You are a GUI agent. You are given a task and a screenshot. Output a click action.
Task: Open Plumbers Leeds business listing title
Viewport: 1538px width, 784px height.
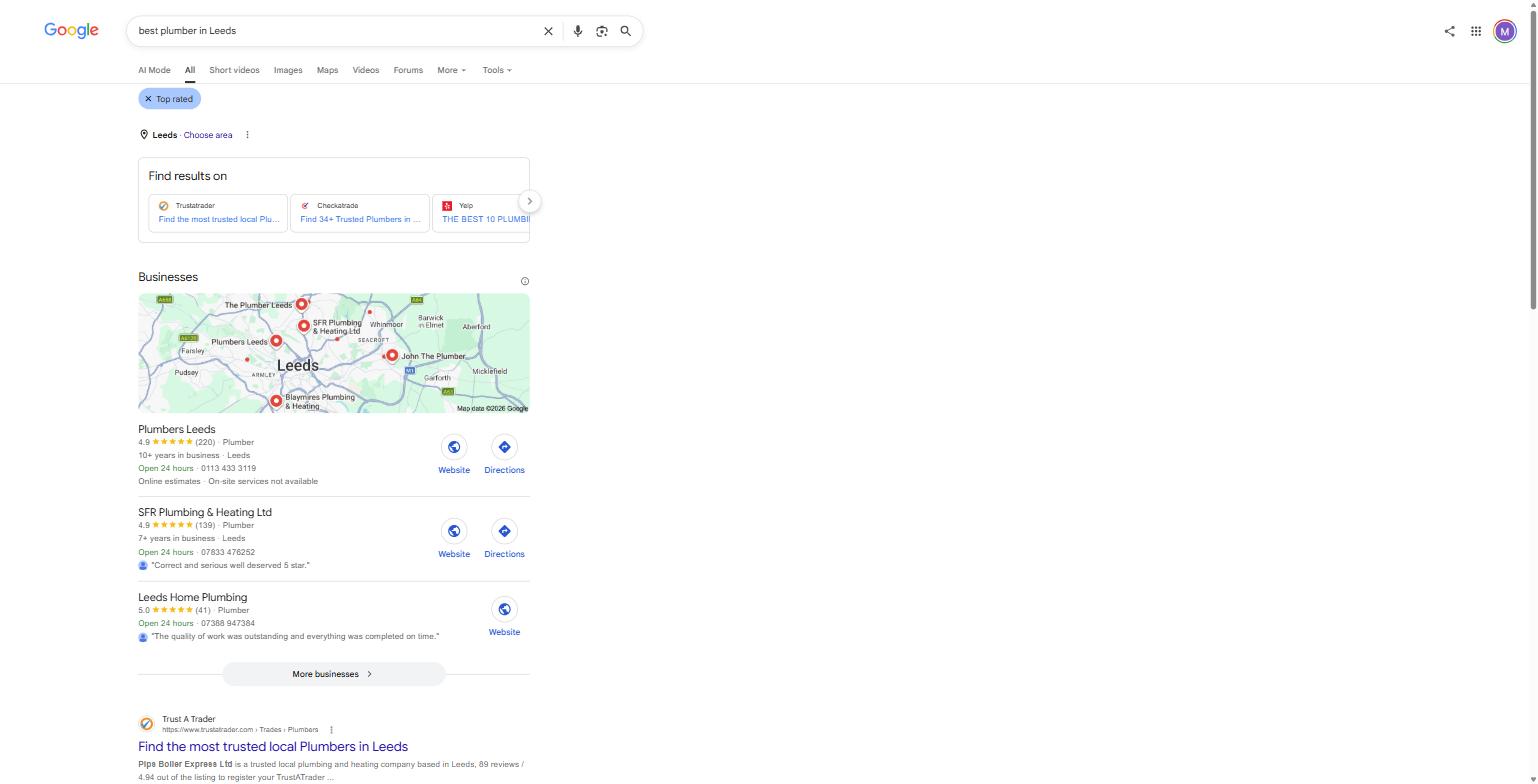(x=177, y=430)
